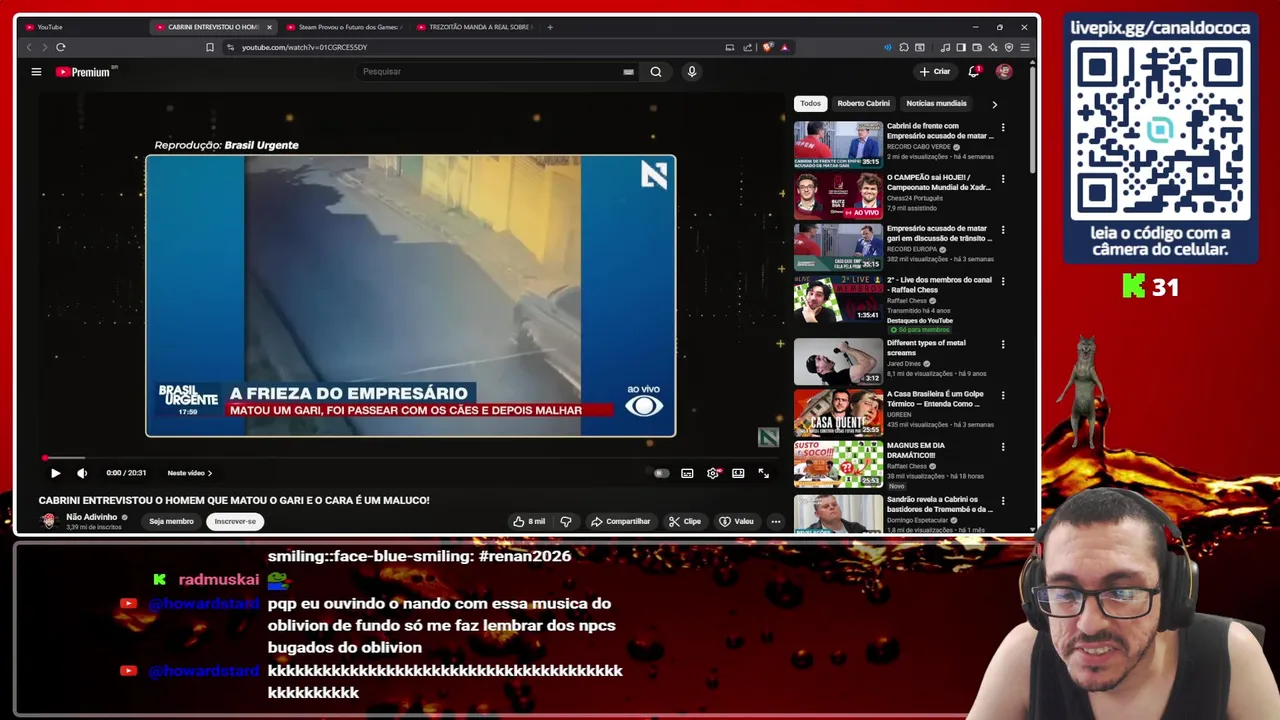Screen dimensions: 1280x720
Task: Reload the page
Action: 61,47
